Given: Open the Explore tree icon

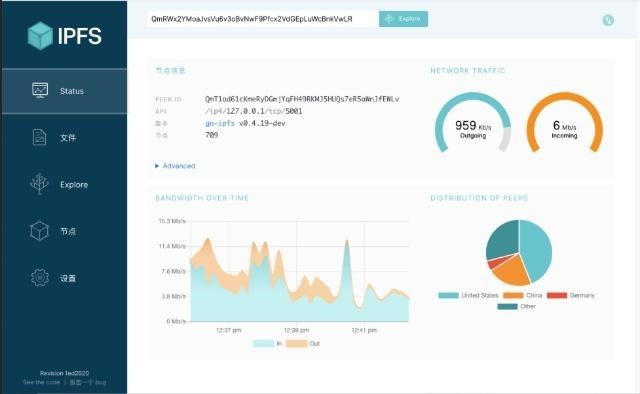Looking at the screenshot, I should [39, 184].
